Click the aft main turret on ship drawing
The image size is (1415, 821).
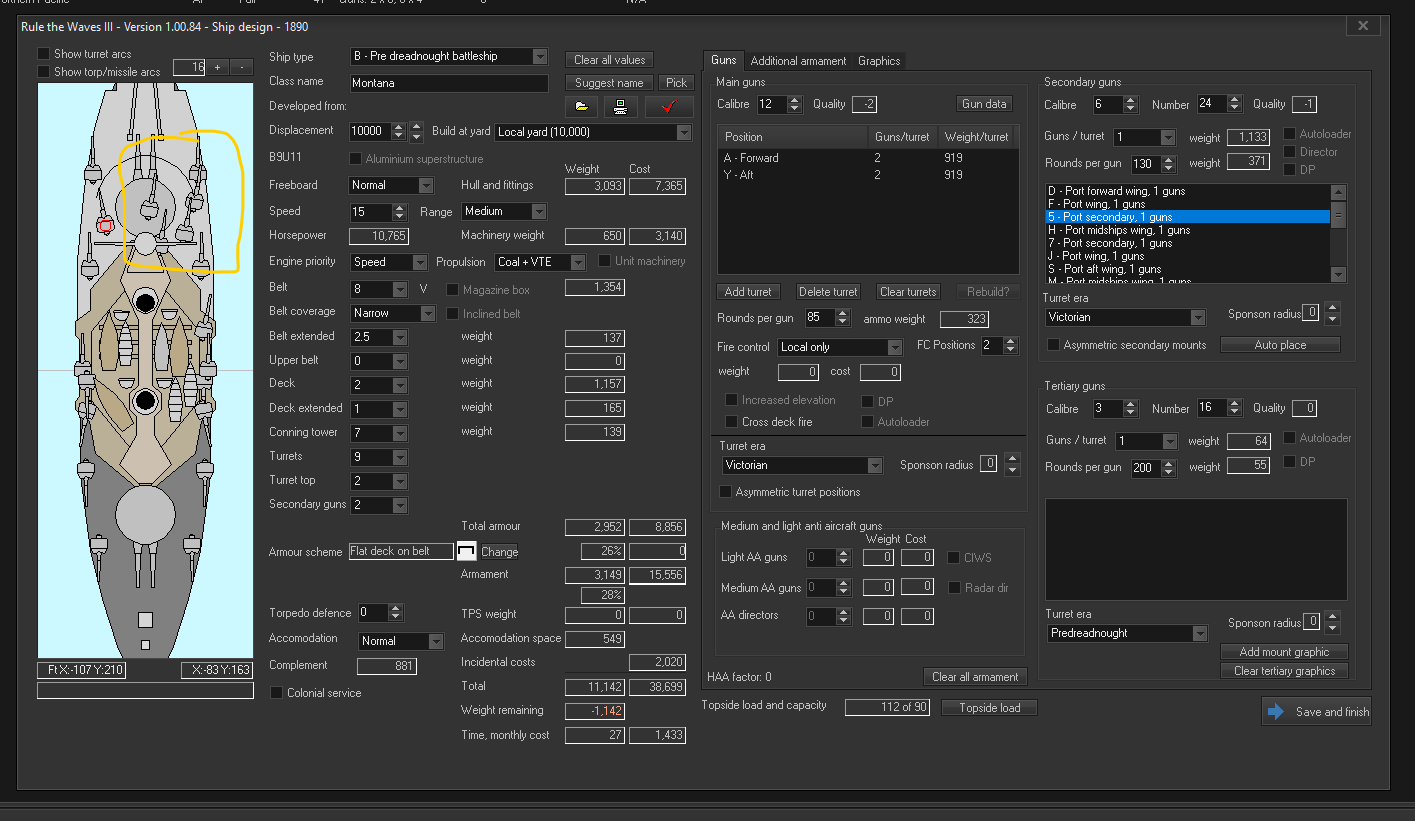(x=145, y=518)
